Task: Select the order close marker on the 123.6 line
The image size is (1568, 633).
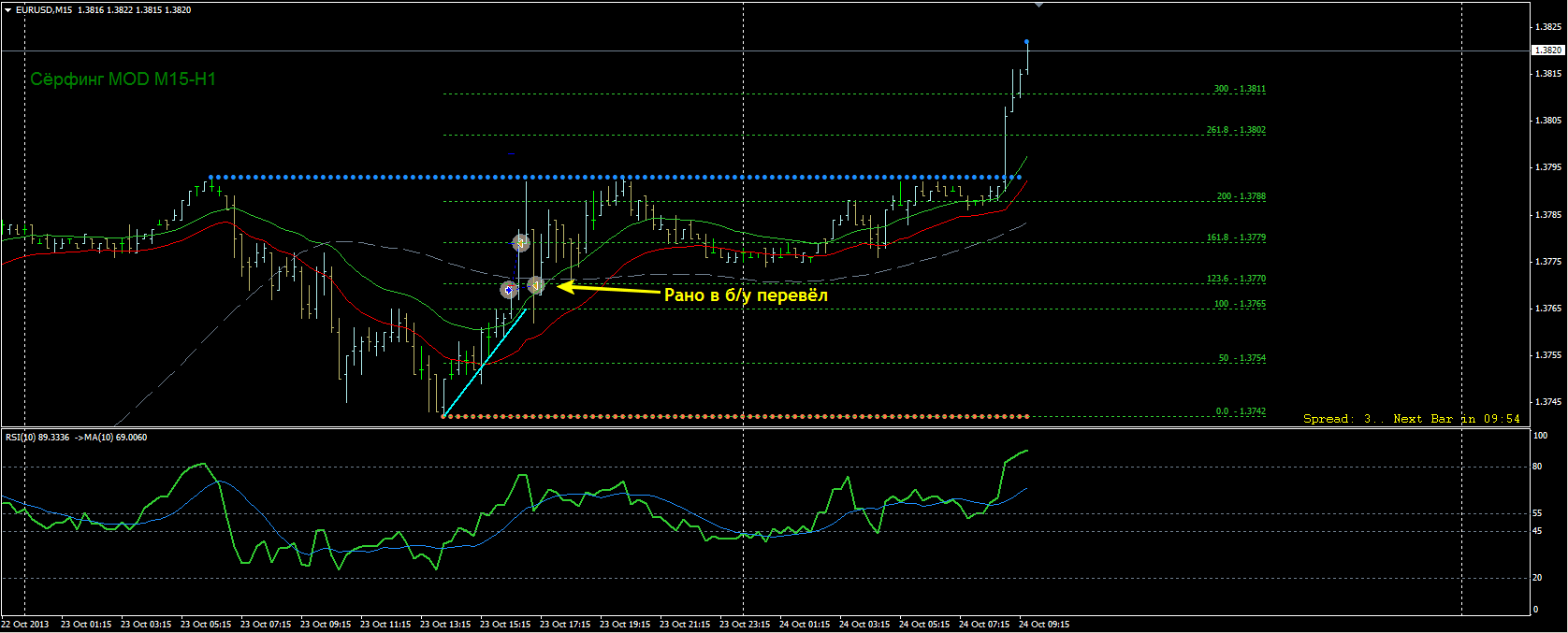Action: pyautogui.click(x=535, y=285)
